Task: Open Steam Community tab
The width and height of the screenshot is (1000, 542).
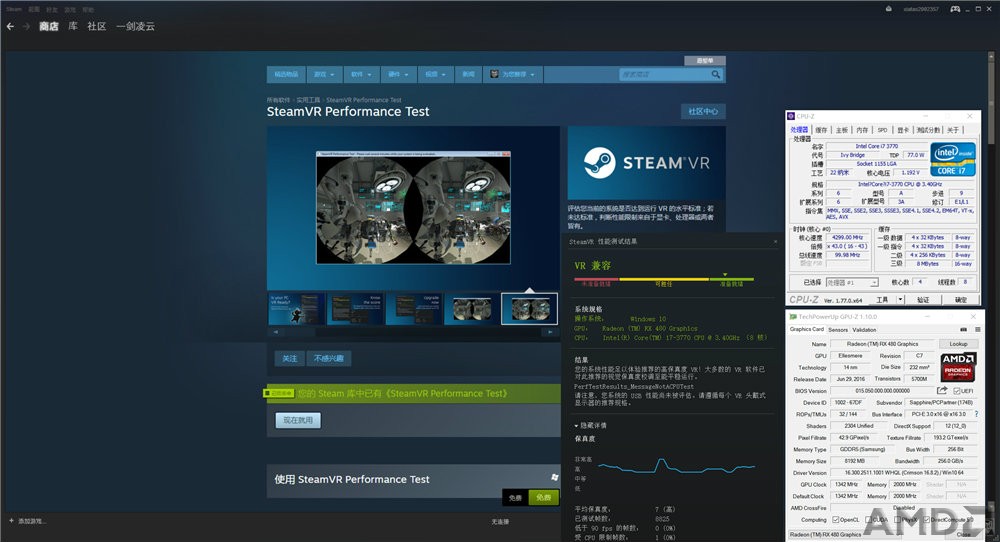Action: click(x=96, y=26)
